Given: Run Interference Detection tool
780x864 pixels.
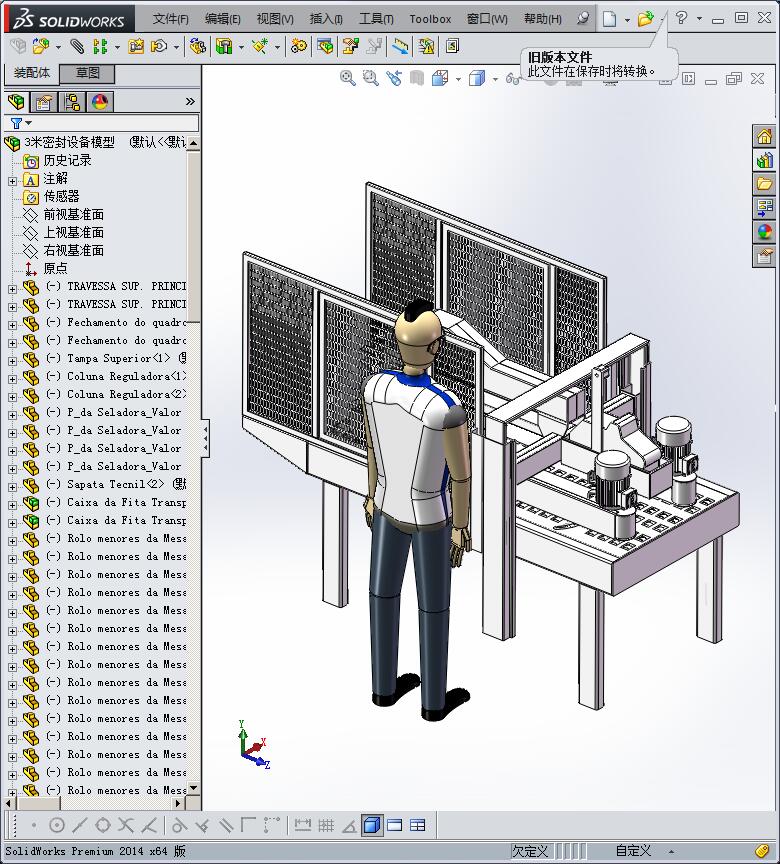Looking at the screenshot, I should [400, 46].
